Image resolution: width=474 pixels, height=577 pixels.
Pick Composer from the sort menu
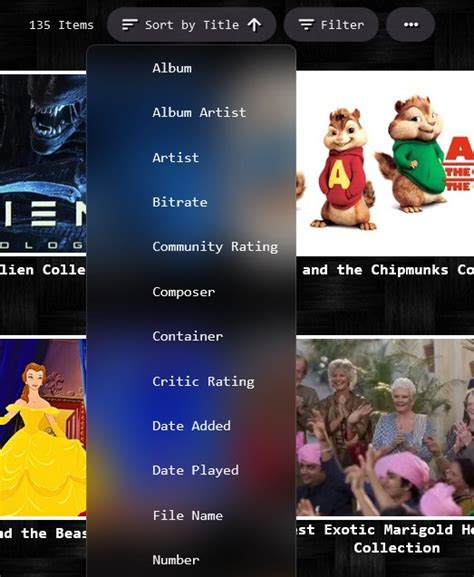[191, 292]
